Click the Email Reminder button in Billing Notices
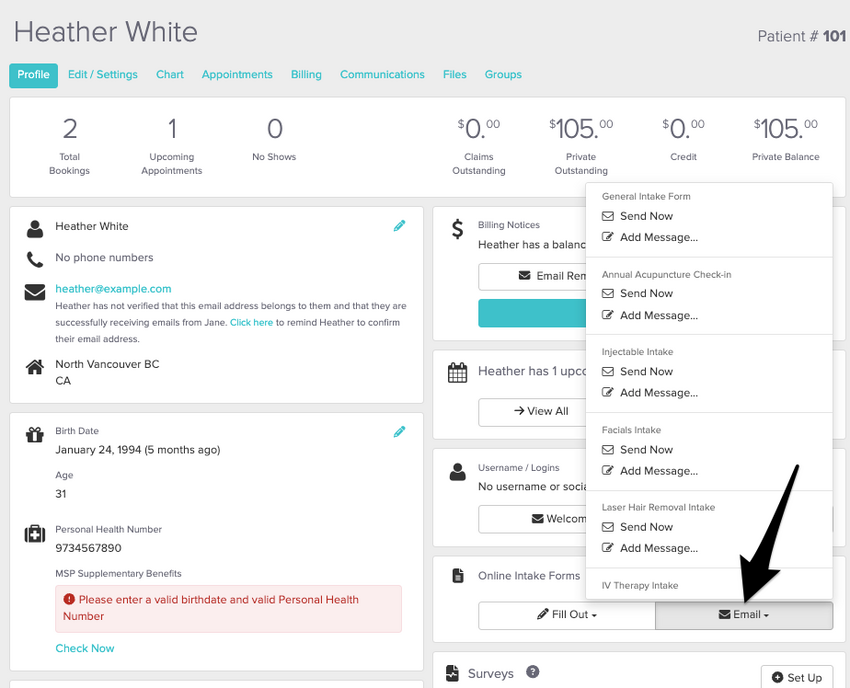Image resolution: width=850 pixels, height=688 pixels. (532, 277)
